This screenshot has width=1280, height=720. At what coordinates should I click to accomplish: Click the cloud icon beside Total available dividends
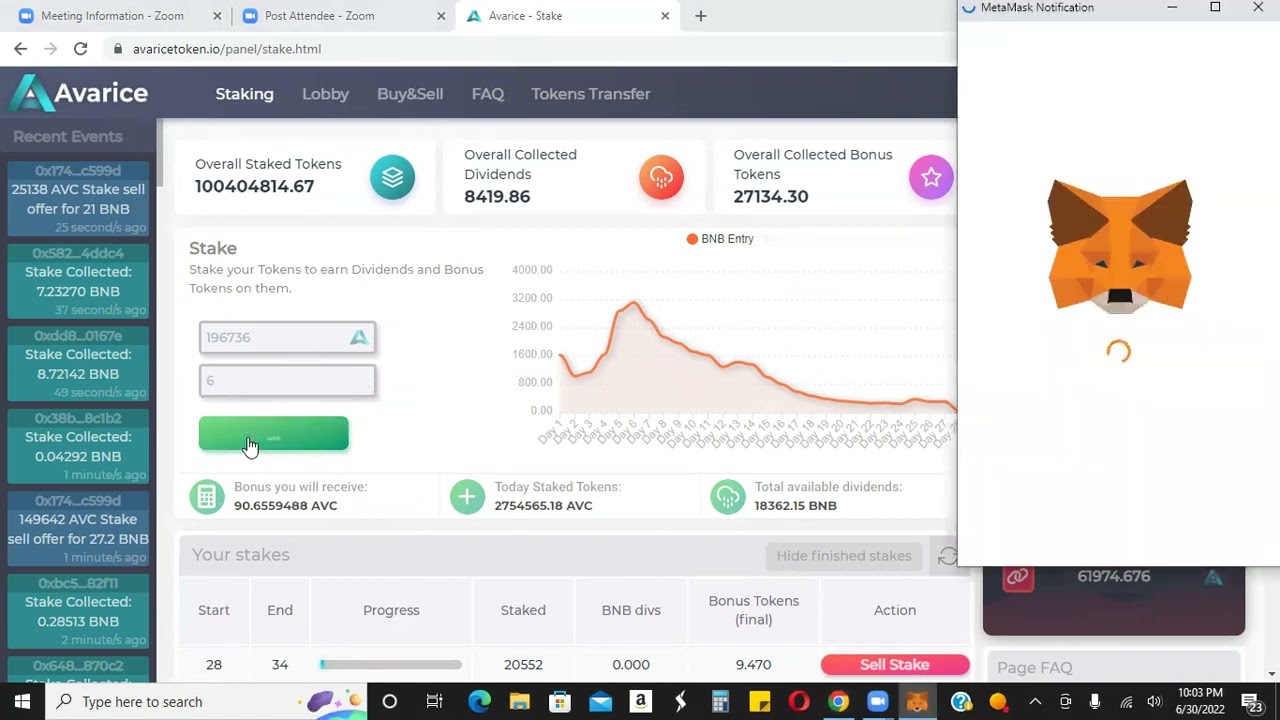point(727,496)
